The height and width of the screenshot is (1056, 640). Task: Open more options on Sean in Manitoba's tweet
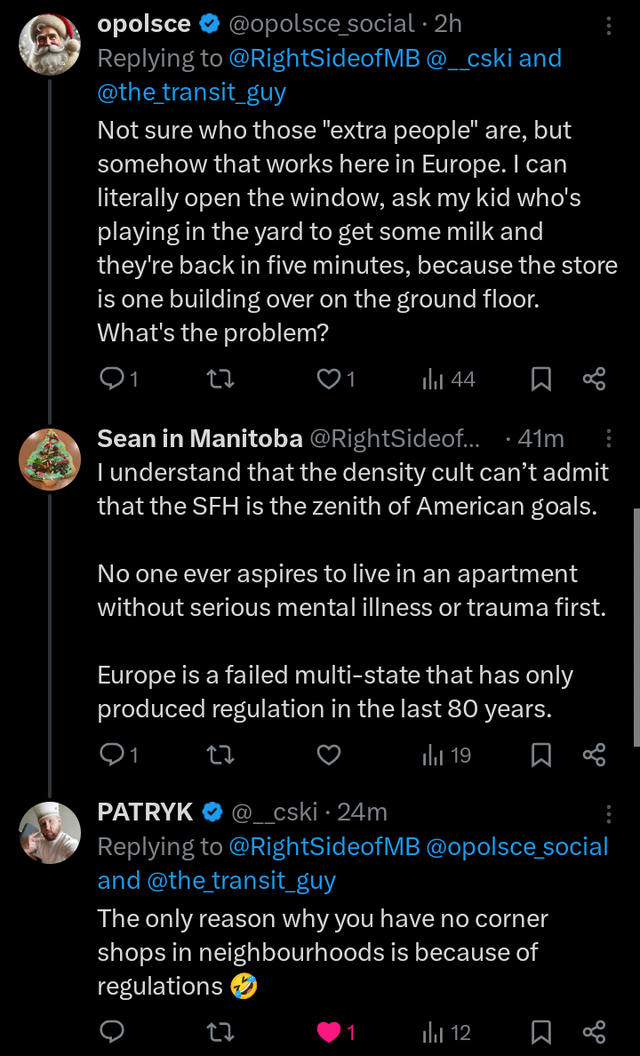(x=608, y=438)
